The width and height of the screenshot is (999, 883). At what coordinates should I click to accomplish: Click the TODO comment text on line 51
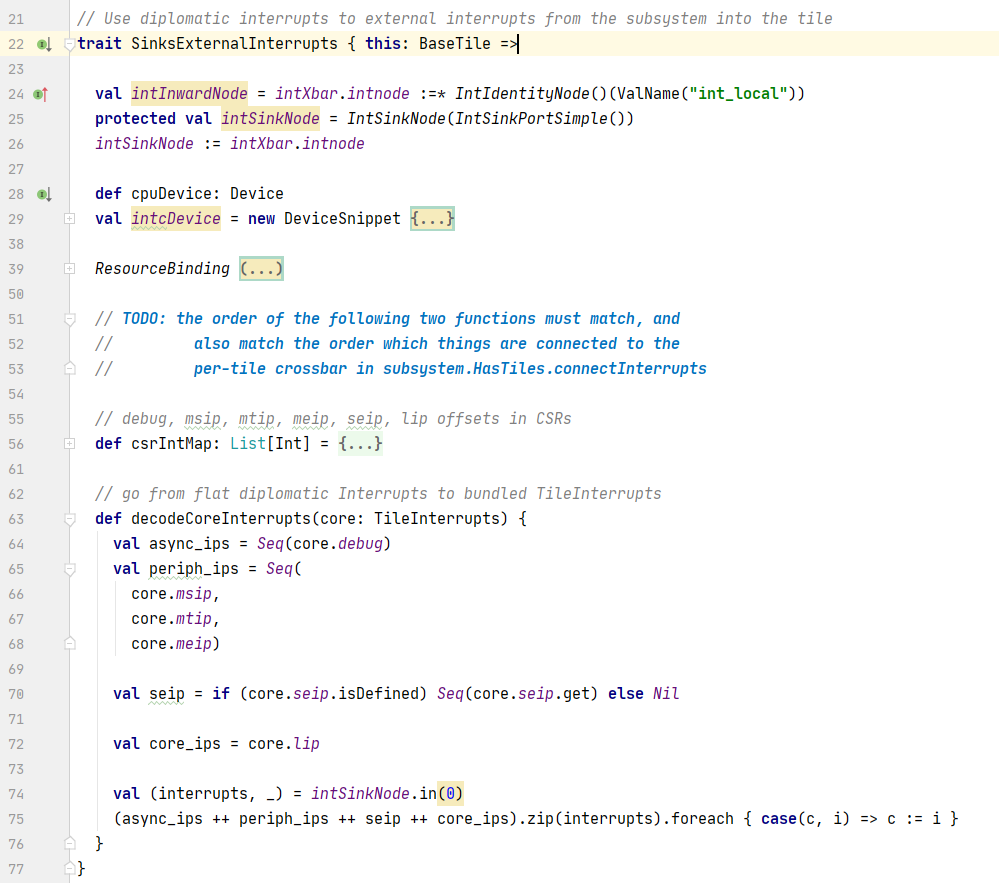[x=401, y=319]
